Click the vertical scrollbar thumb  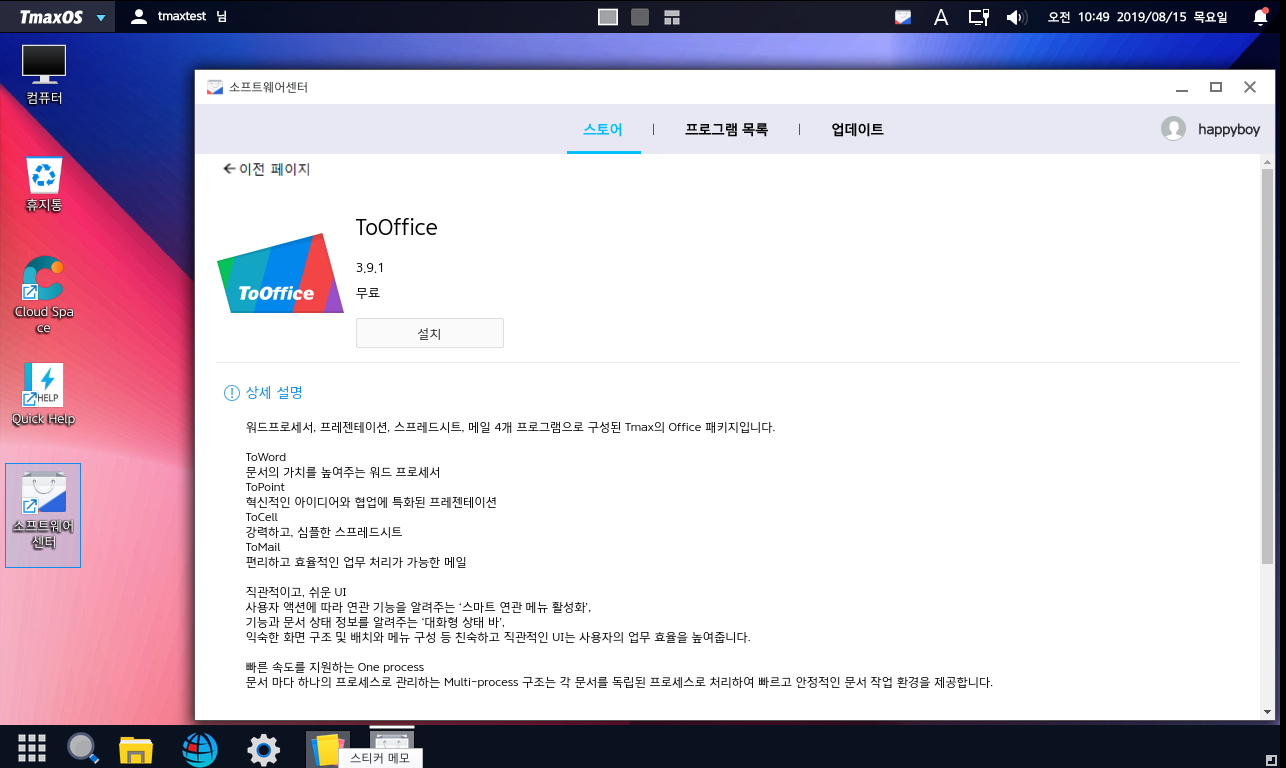pos(1268,365)
